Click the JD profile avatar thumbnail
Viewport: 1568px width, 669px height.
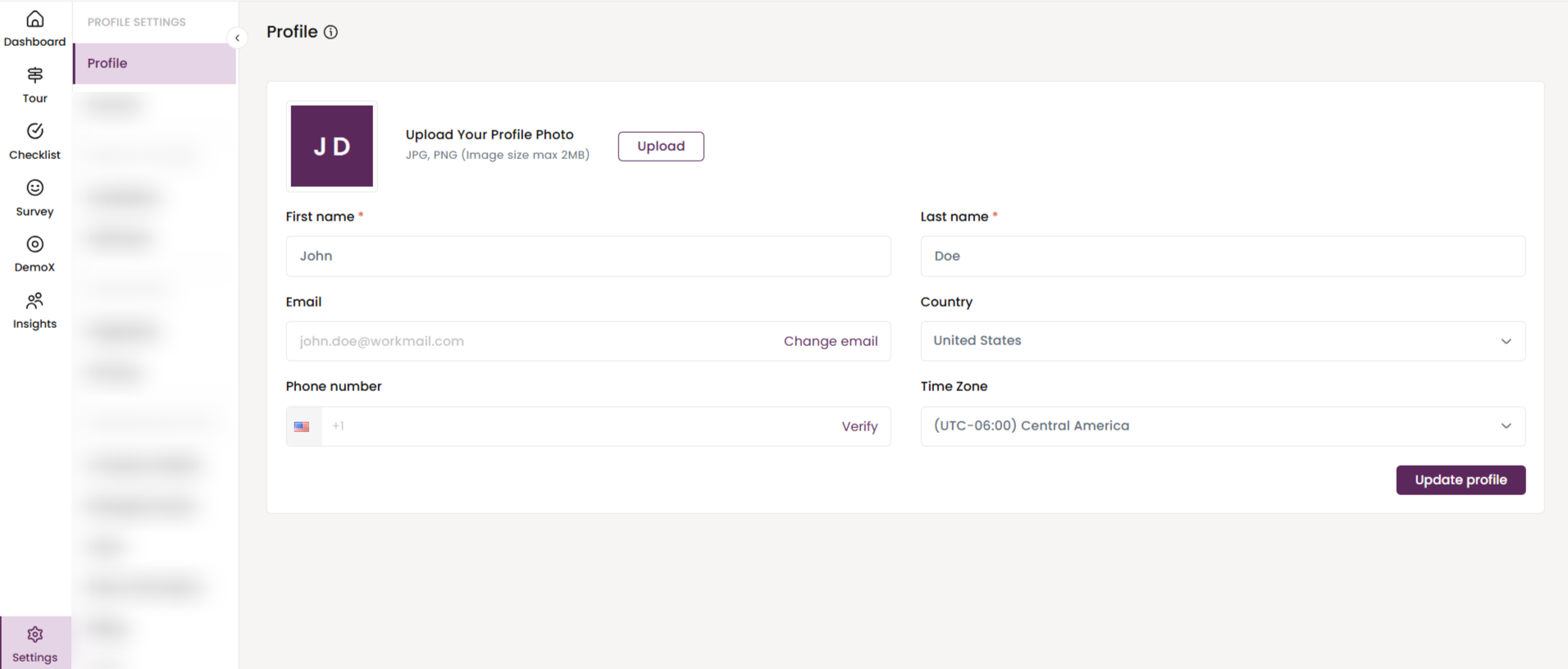click(x=331, y=146)
